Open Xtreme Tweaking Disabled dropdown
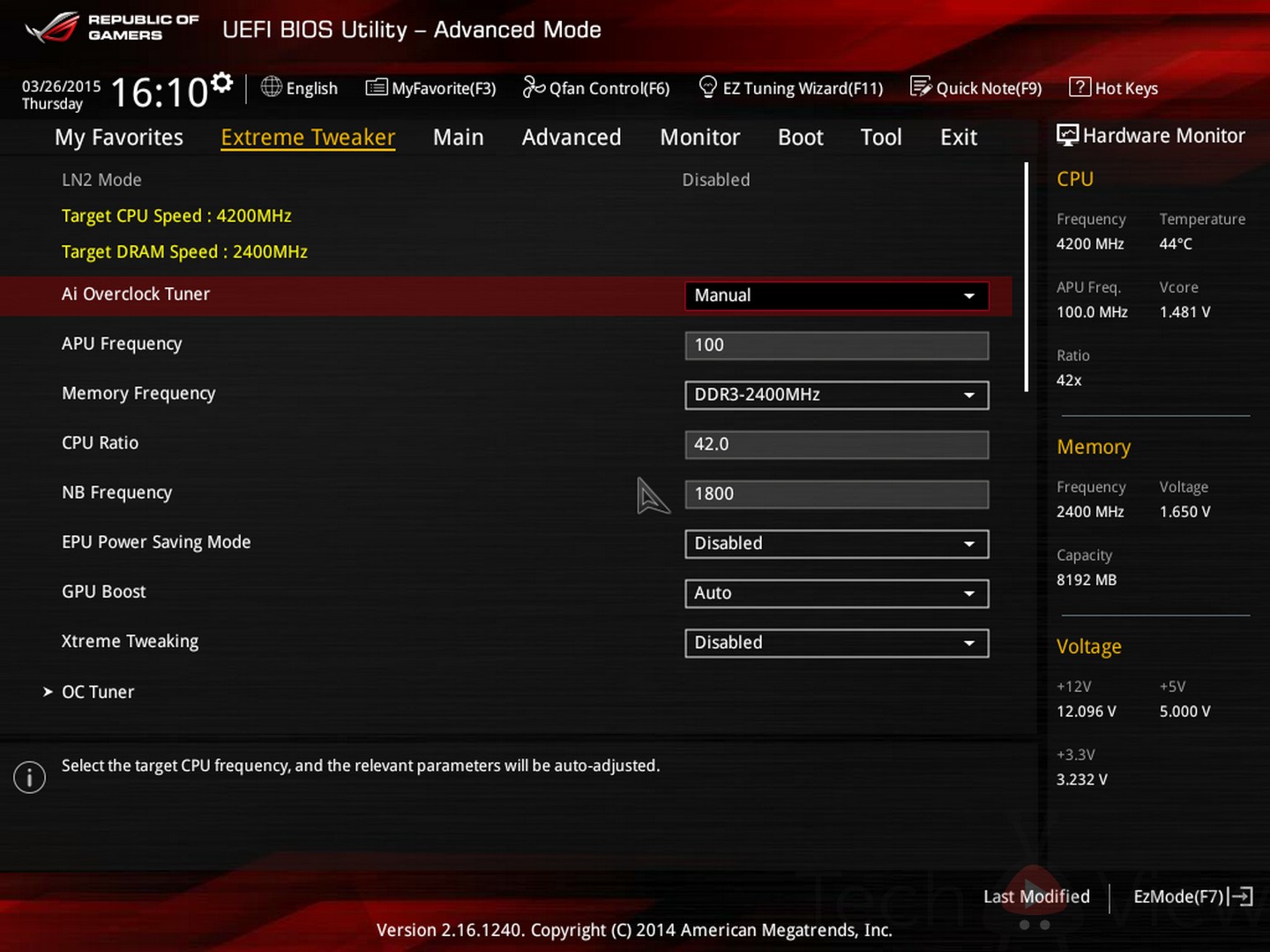 (836, 643)
